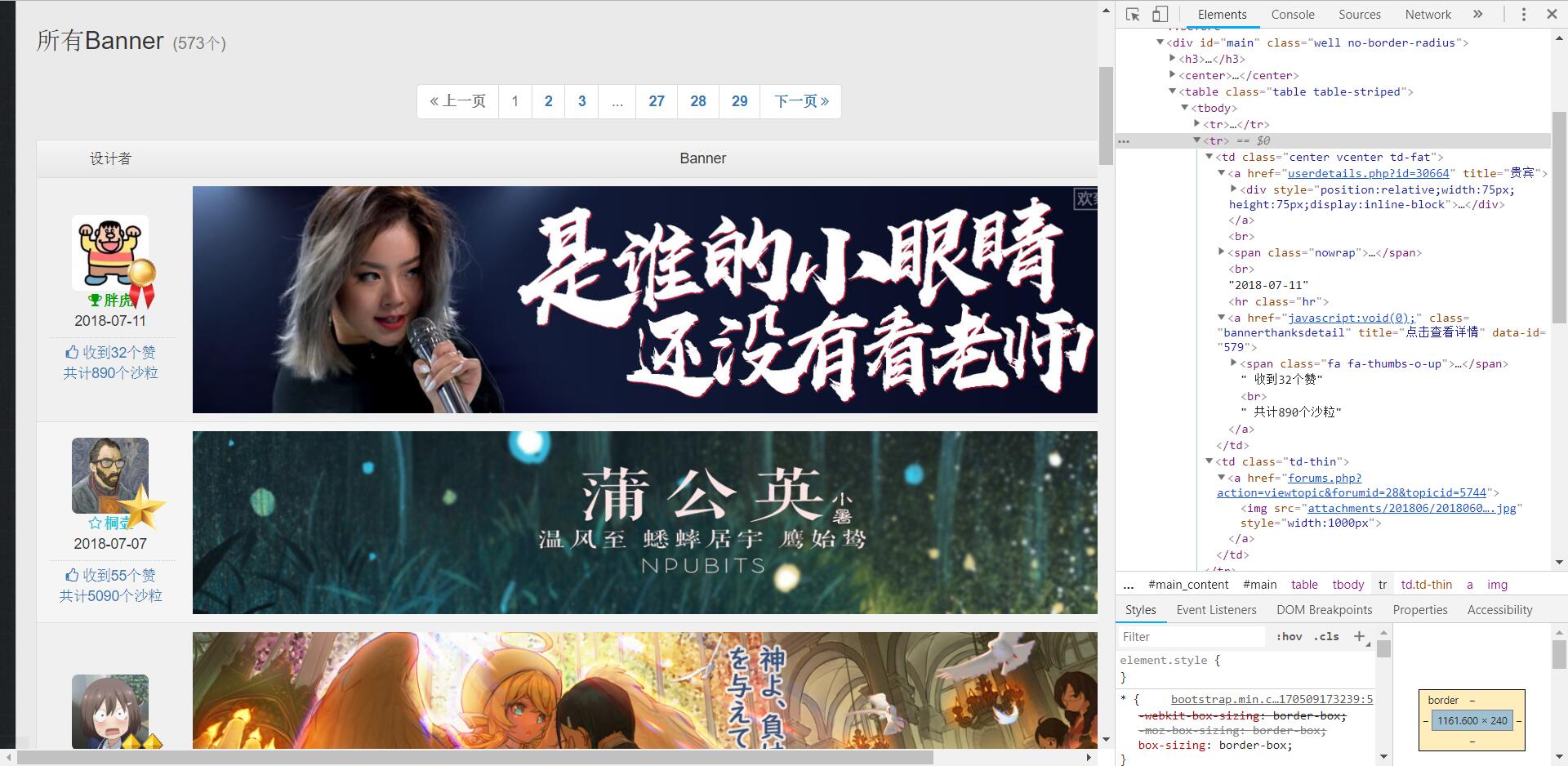This screenshot has height=766, width=1568.
Task: Go to pagination page 2
Action: [x=549, y=101]
